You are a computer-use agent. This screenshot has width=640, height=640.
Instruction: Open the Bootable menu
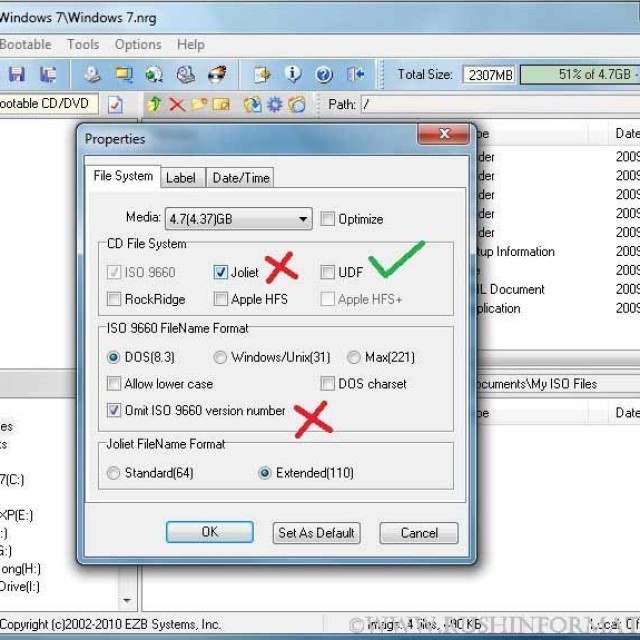[26, 44]
